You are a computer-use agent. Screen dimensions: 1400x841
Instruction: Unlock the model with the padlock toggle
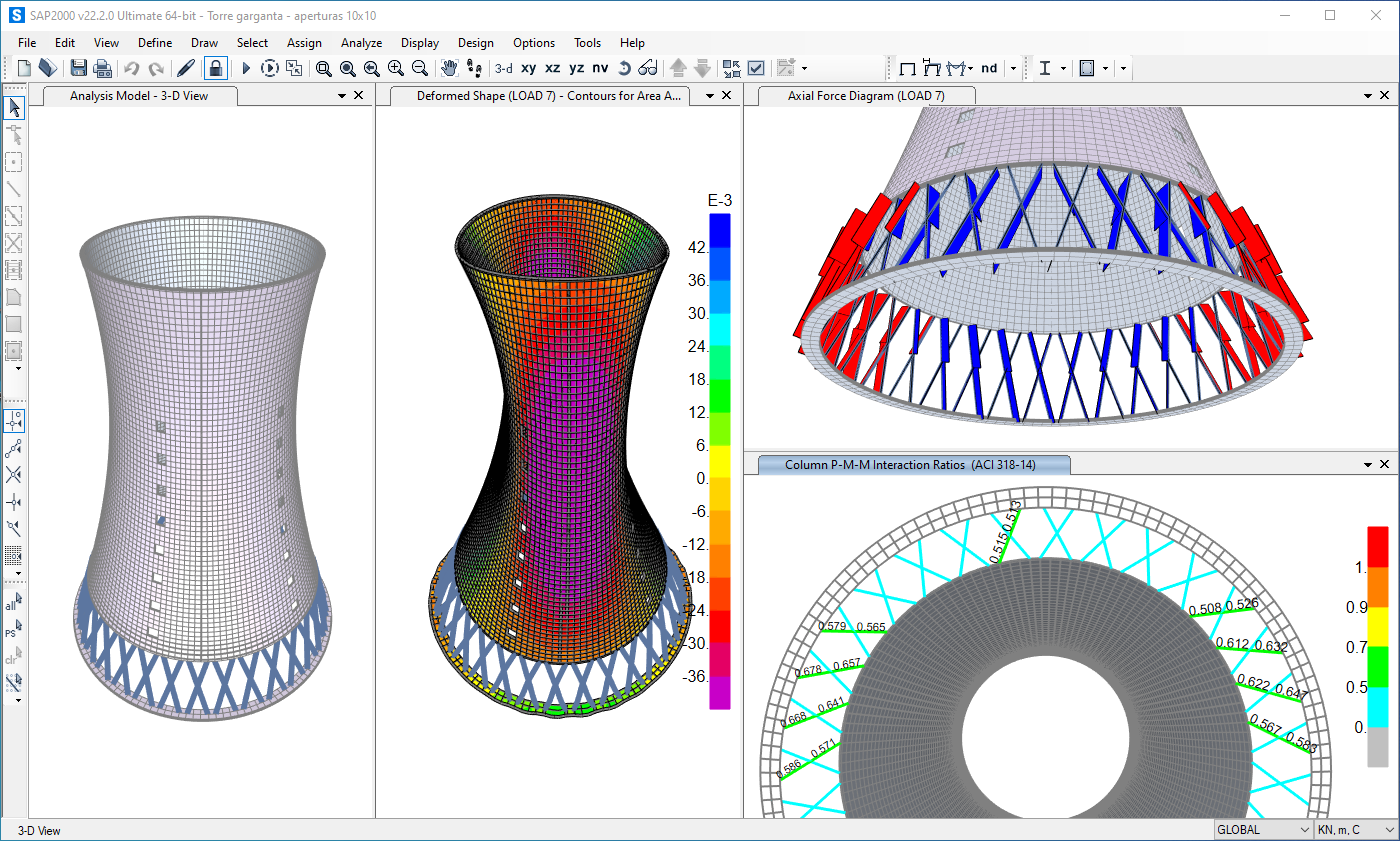pos(215,67)
